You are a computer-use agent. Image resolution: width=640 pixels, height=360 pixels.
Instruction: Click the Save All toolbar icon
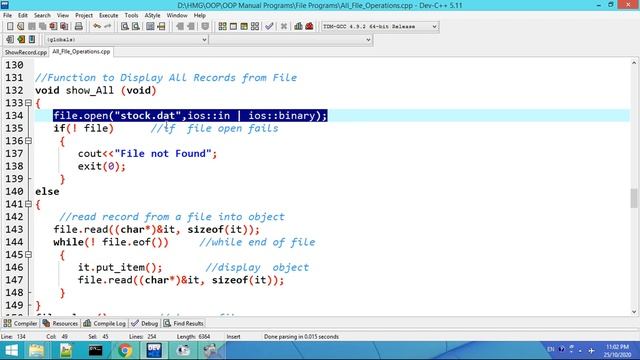click(x=42, y=27)
